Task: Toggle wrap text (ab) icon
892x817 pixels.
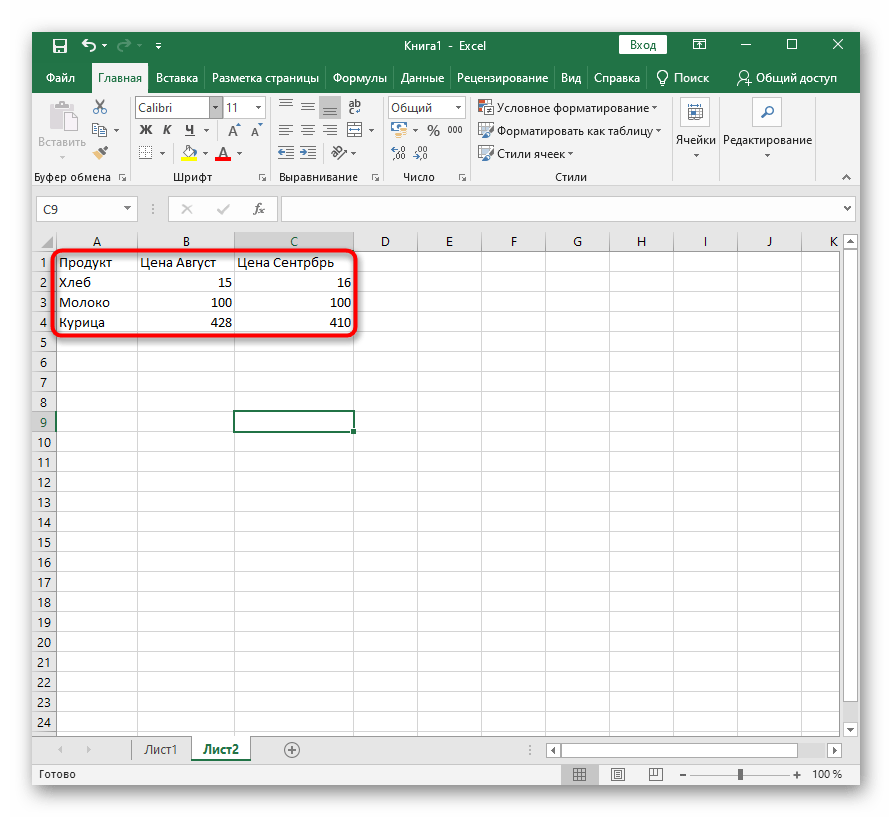Action: coord(354,106)
